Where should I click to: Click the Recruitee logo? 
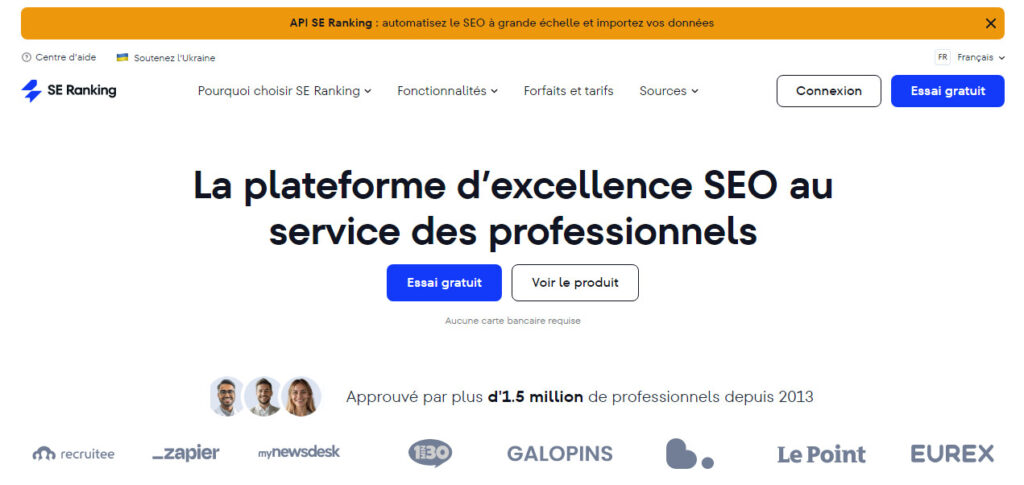coord(73,453)
